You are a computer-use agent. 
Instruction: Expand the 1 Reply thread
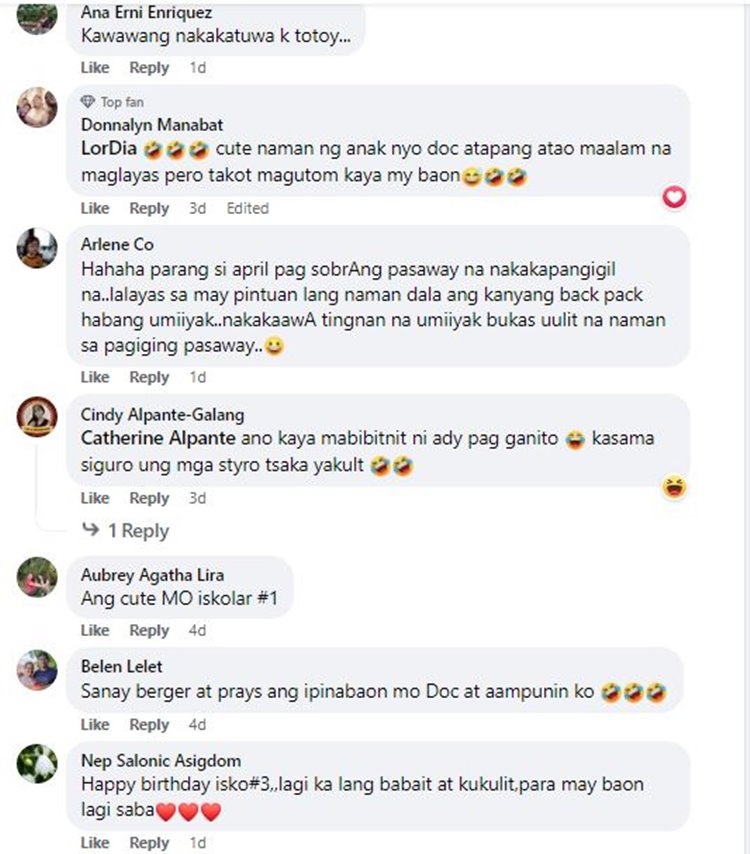click(138, 530)
